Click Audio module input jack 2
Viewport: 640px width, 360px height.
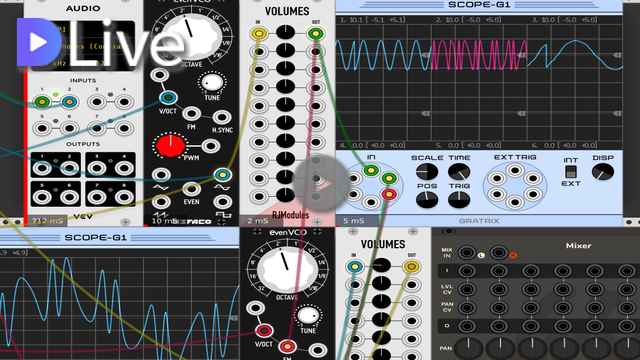(69, 101)
